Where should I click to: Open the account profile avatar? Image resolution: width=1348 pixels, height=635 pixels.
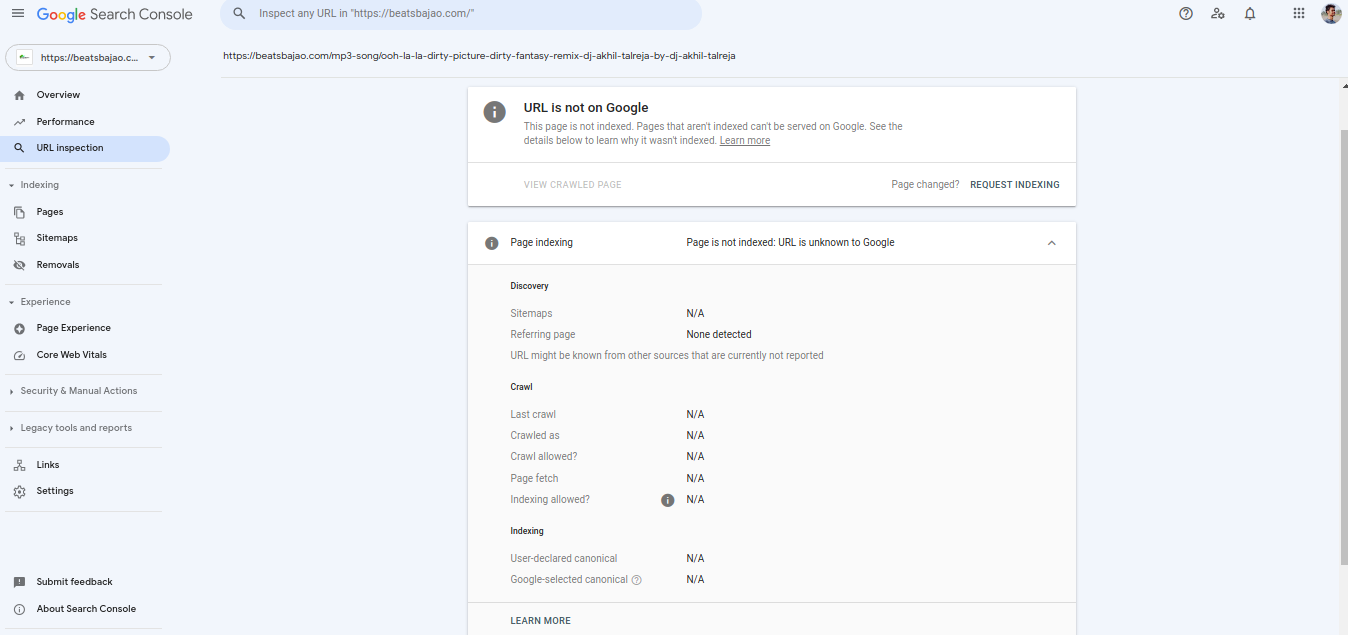1331,14
